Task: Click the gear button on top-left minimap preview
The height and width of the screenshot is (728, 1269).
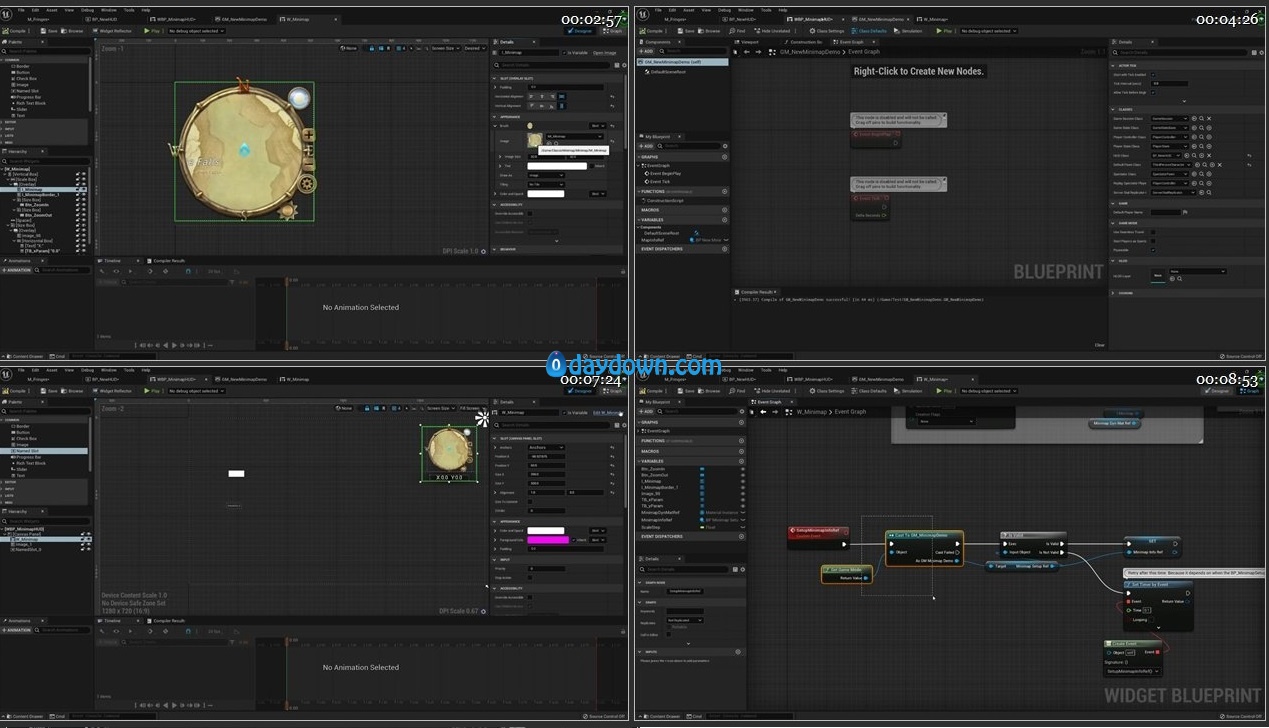Action: (308, 184)
